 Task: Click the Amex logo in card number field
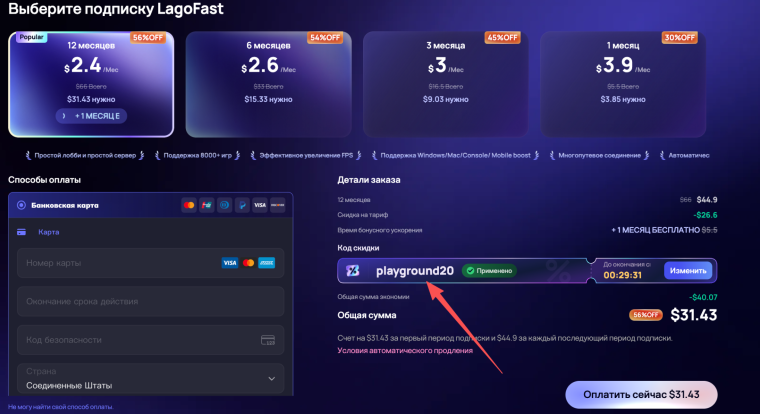tap(267, 263)
